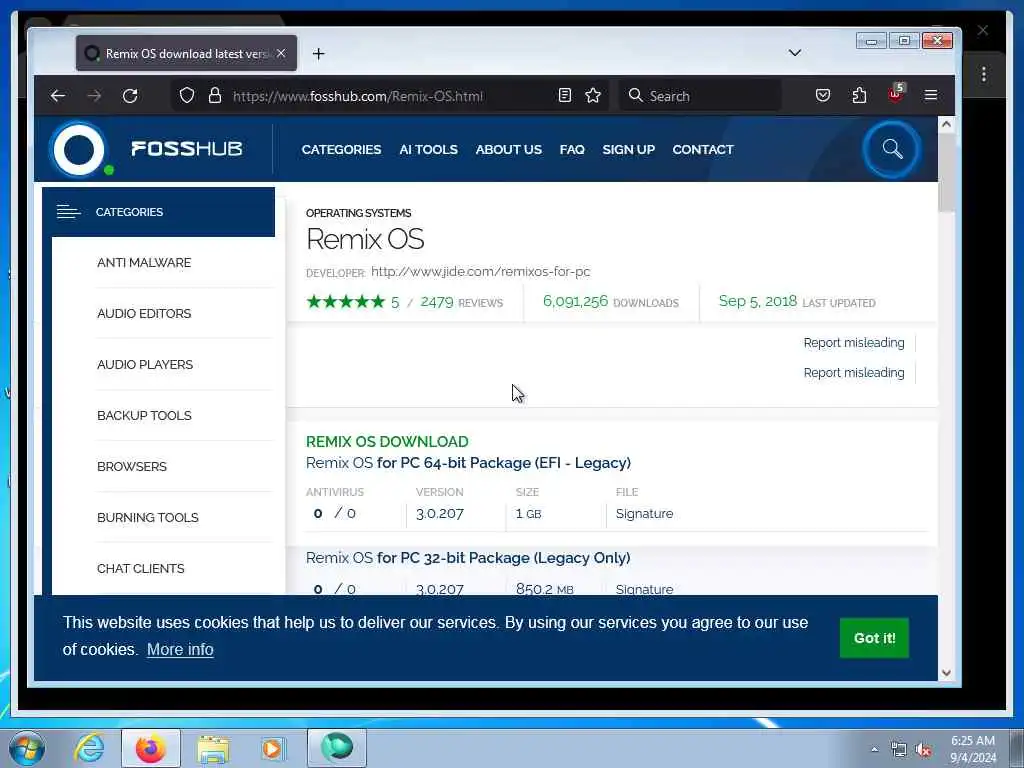Select Backup Tools category
Screen dimensions: 1024x768
tap(144, 415)
